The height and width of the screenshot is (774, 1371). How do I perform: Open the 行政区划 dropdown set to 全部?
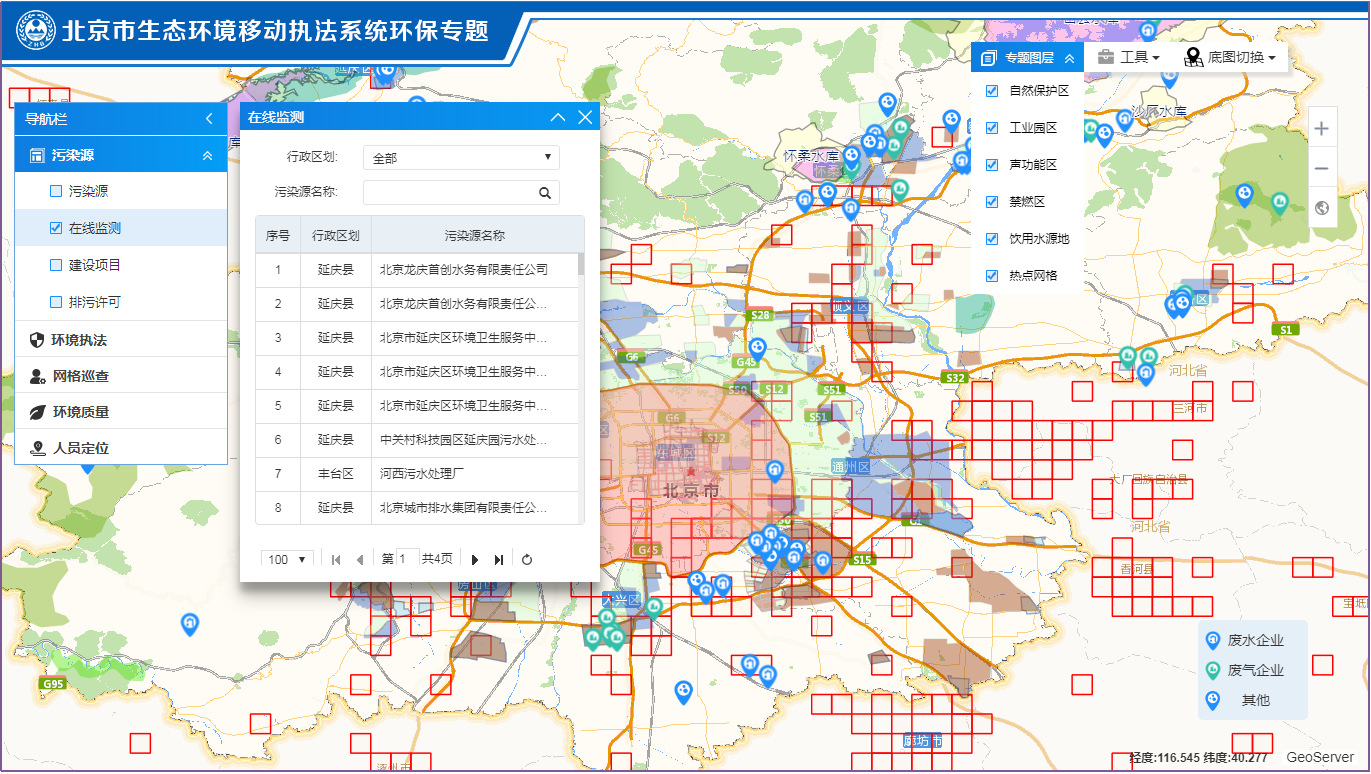(461, 158)
